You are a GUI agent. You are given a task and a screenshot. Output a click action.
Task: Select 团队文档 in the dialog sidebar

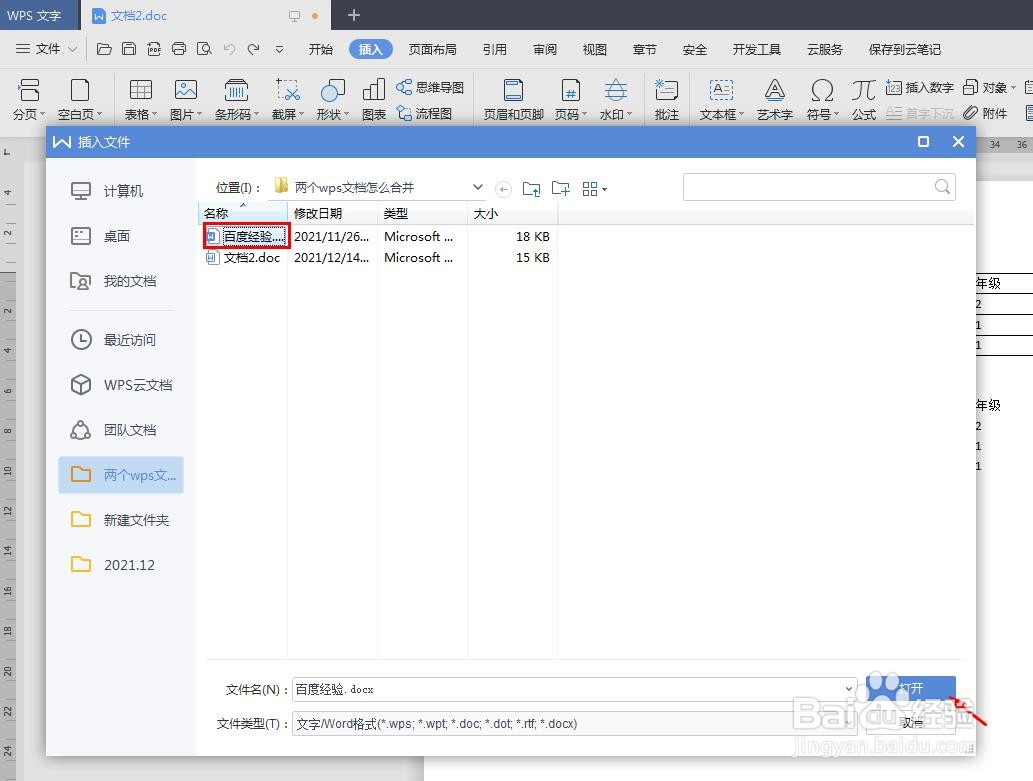click(x=121, y=430)
